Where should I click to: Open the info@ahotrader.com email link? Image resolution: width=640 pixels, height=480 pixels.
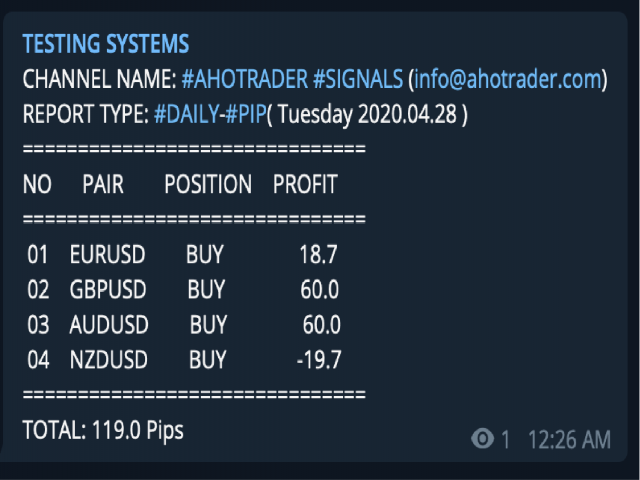(508, 79)
